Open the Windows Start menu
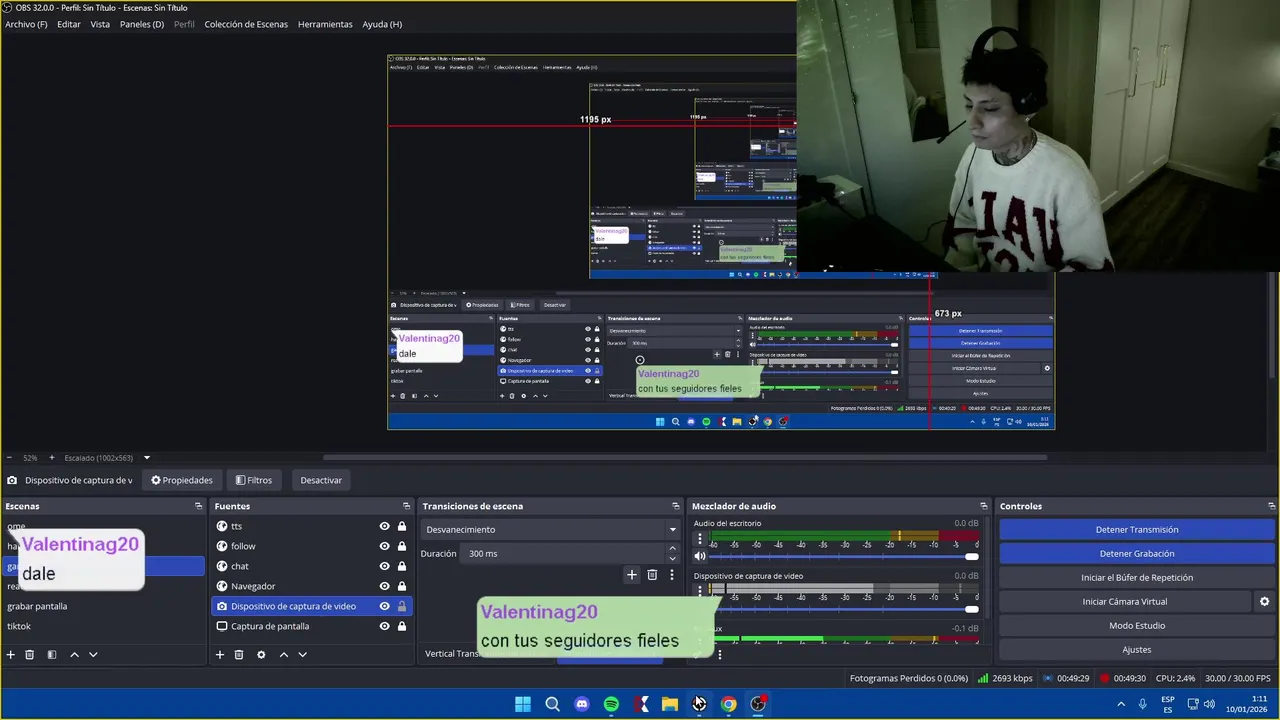 (523, 704)
